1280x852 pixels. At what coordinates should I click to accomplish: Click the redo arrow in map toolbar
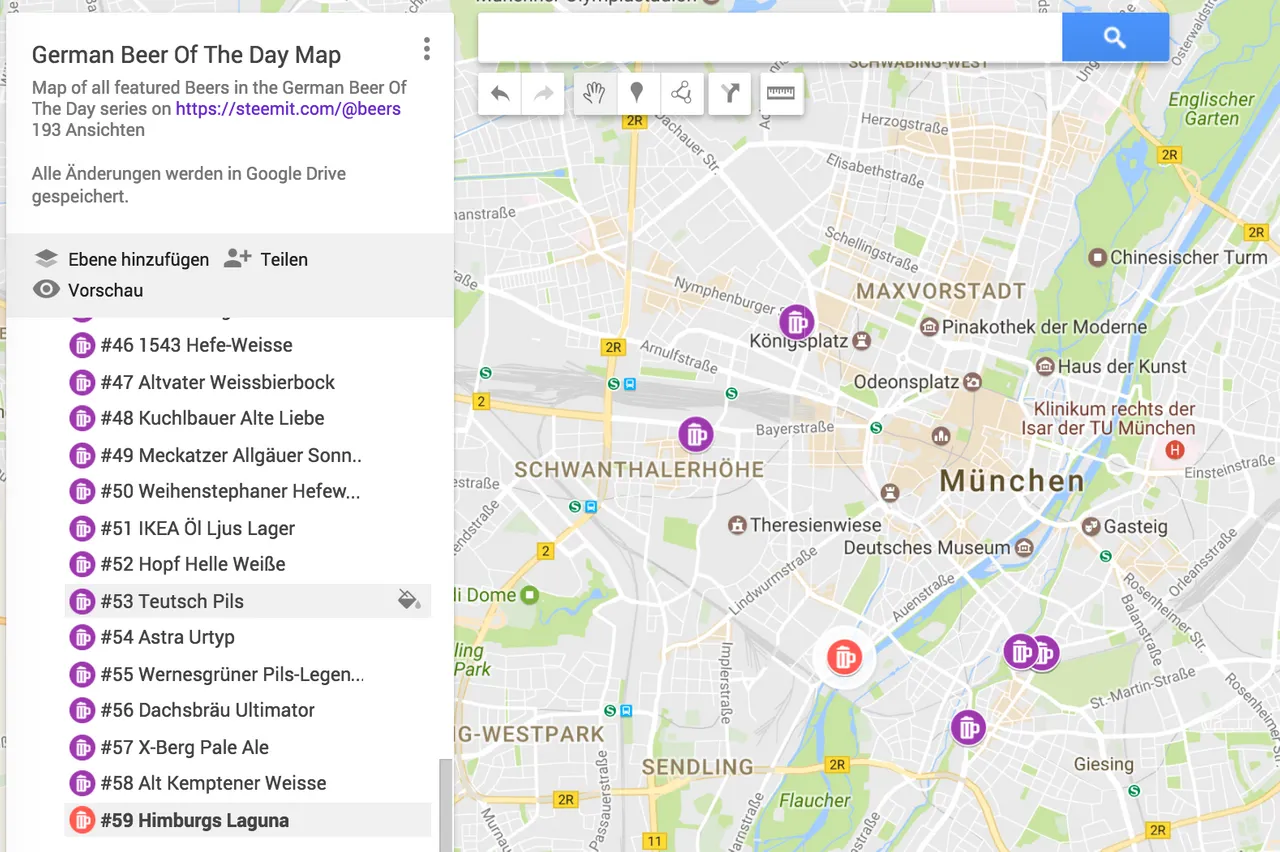click(x=543, y=94)
